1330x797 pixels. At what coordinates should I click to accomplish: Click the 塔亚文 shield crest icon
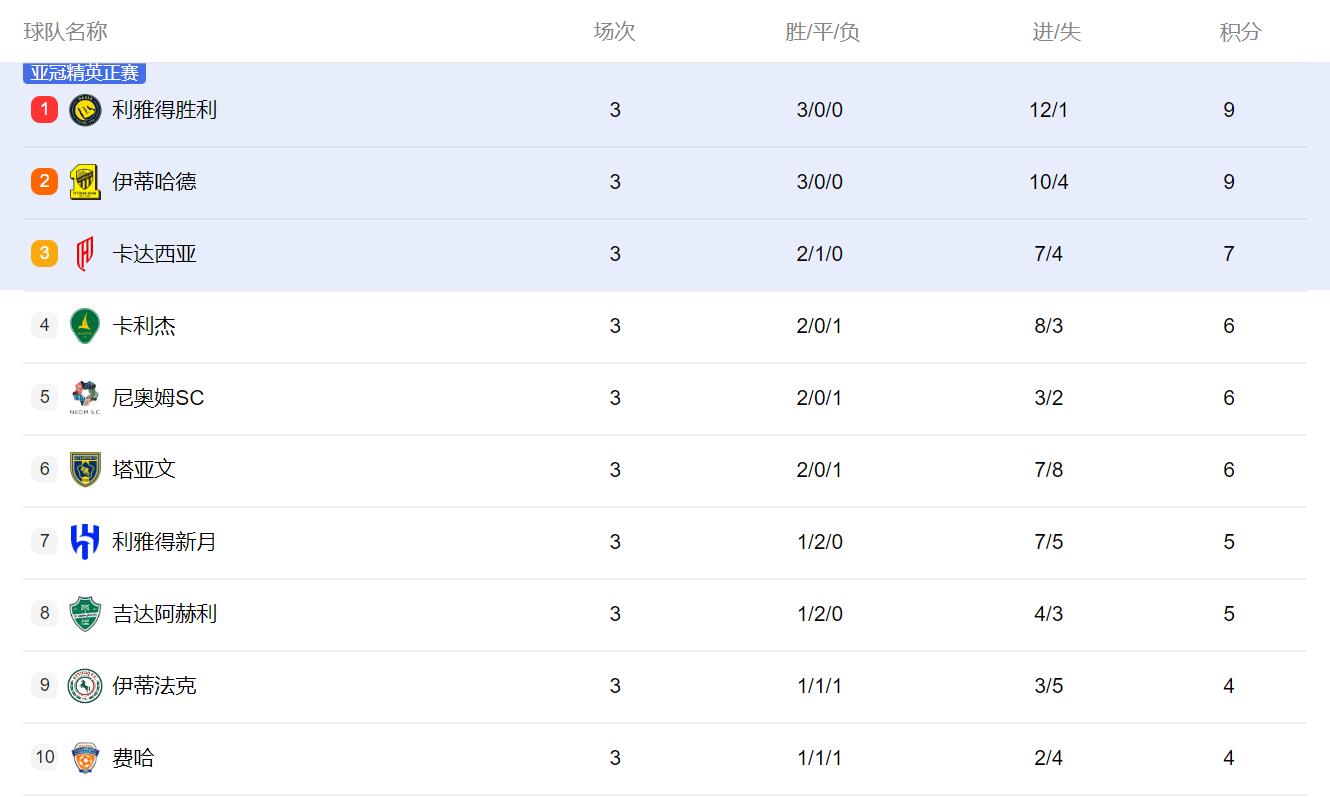[x=85, y=470]
